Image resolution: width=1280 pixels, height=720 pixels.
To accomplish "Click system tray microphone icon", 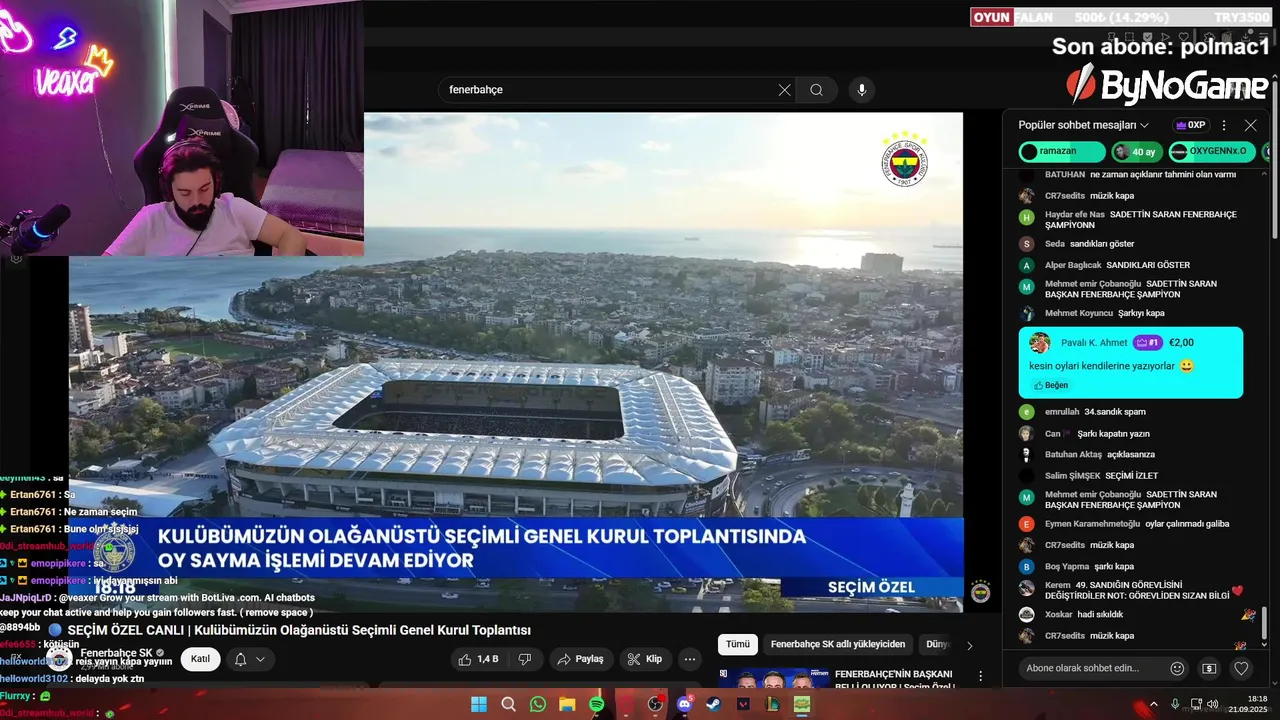I will [x=1175, y=704].
